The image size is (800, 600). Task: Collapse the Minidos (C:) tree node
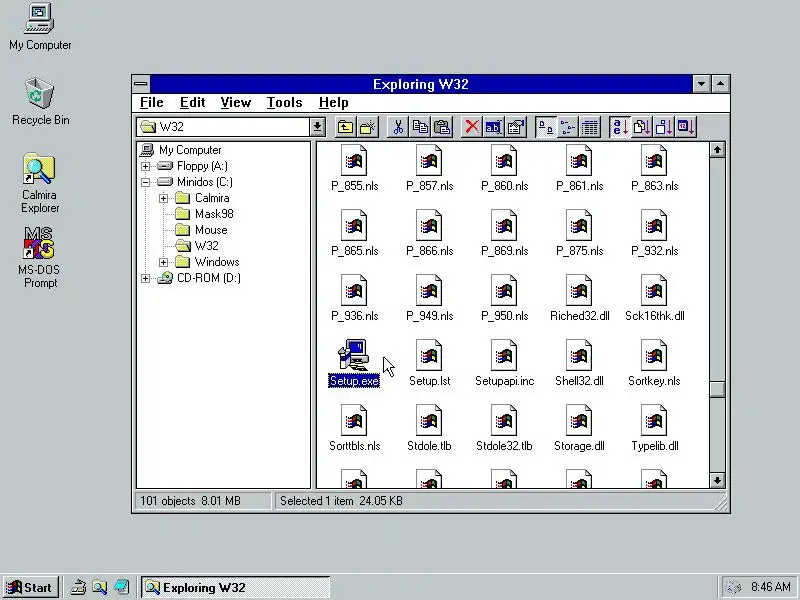(145, 182)
